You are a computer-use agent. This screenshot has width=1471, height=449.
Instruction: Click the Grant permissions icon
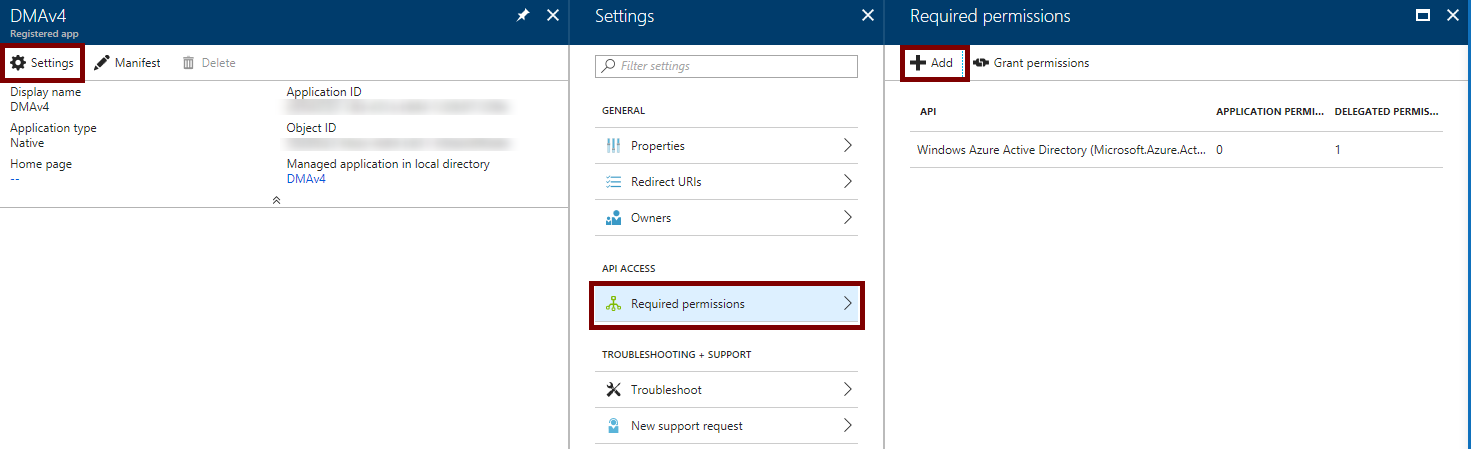[981, 63]
